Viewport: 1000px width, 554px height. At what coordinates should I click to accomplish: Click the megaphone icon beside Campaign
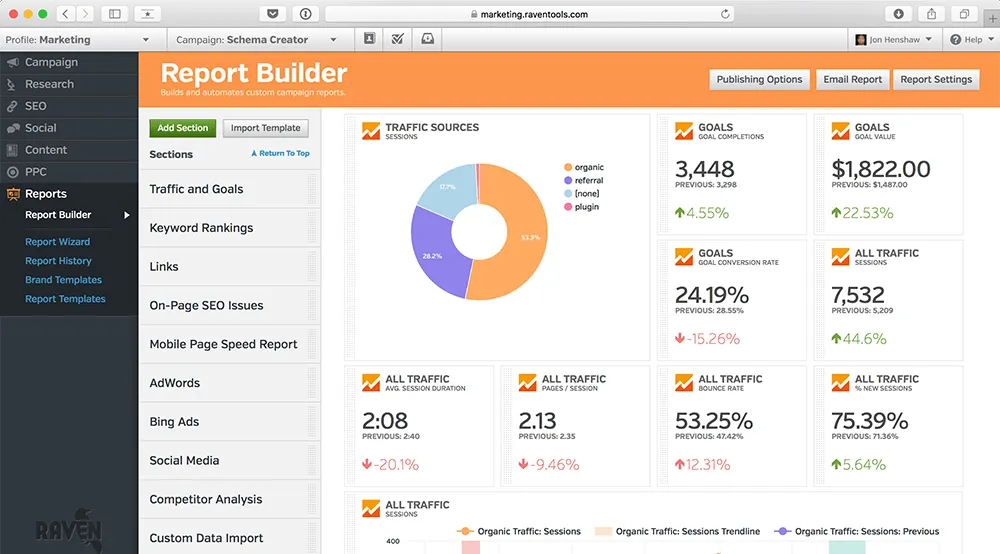point(12,62)
